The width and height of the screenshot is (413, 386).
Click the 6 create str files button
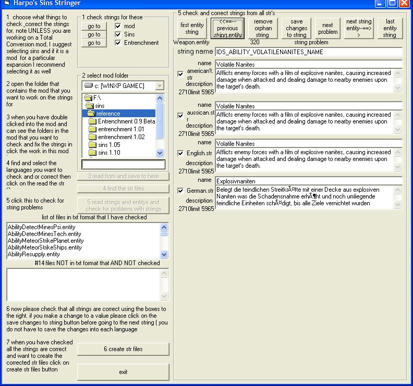pos(123,349)
